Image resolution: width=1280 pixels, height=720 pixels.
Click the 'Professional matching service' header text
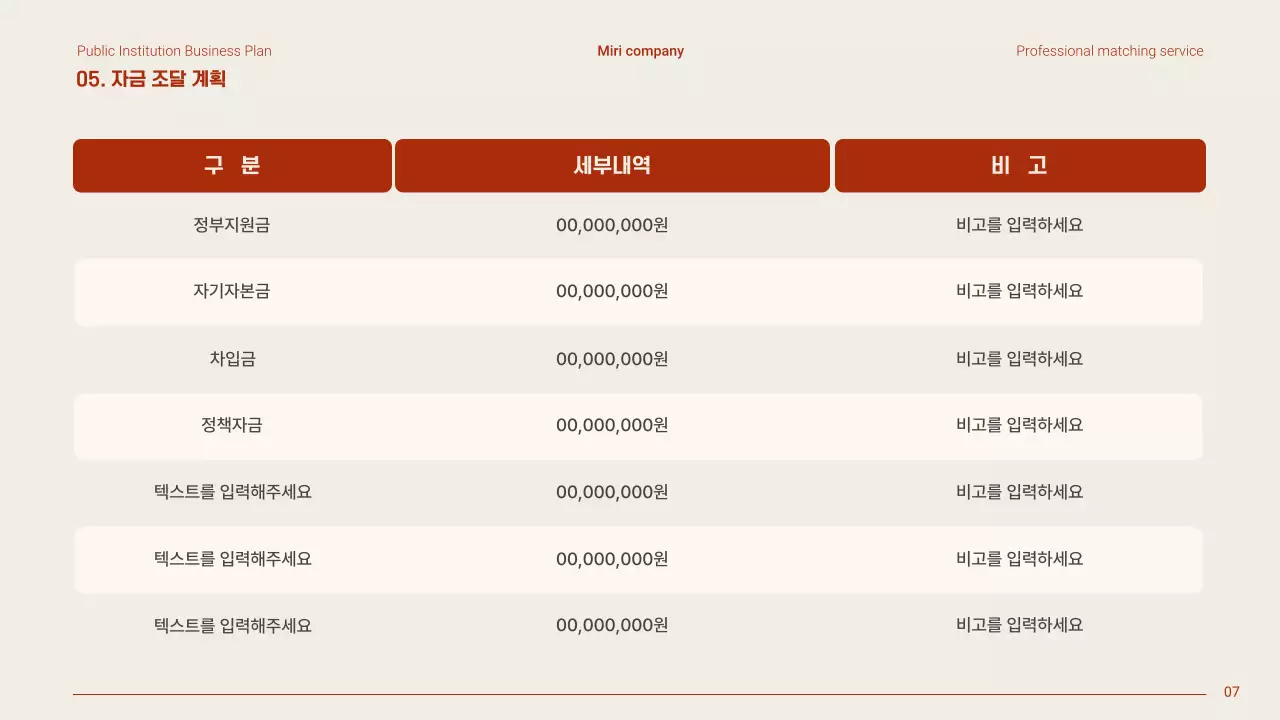click(x=1109, y=51)
